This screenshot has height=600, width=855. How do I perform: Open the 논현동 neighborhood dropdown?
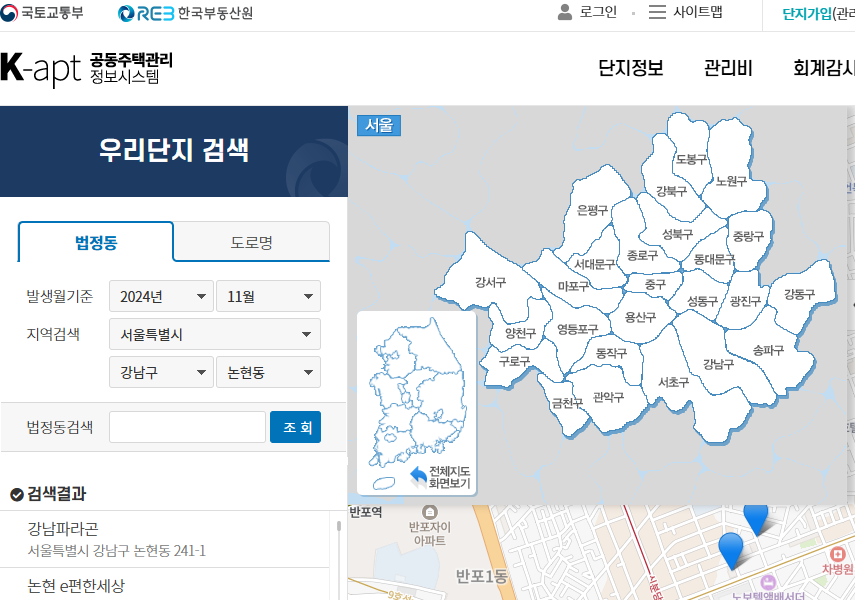(268, 371)
